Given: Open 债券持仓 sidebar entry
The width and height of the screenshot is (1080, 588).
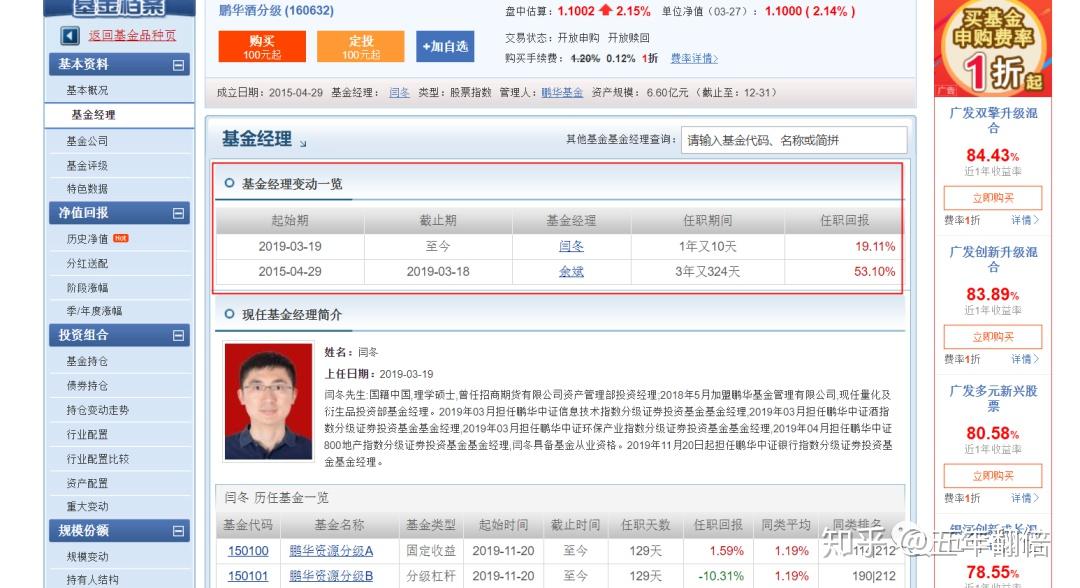Looking at the screenshot, I should coord(87,386).
